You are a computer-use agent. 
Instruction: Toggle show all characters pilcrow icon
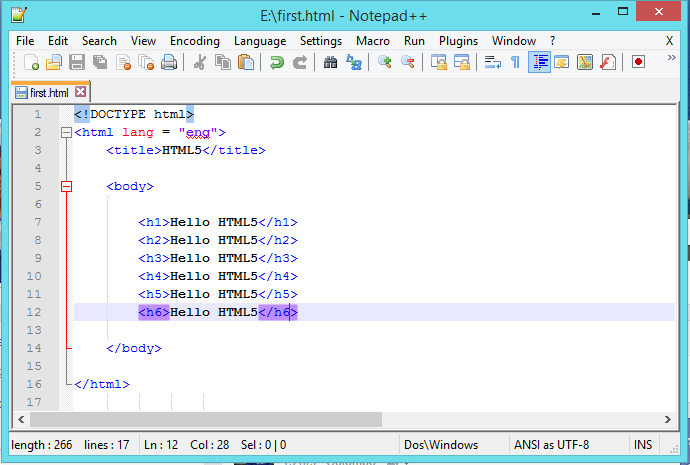(x=515, y=62)
